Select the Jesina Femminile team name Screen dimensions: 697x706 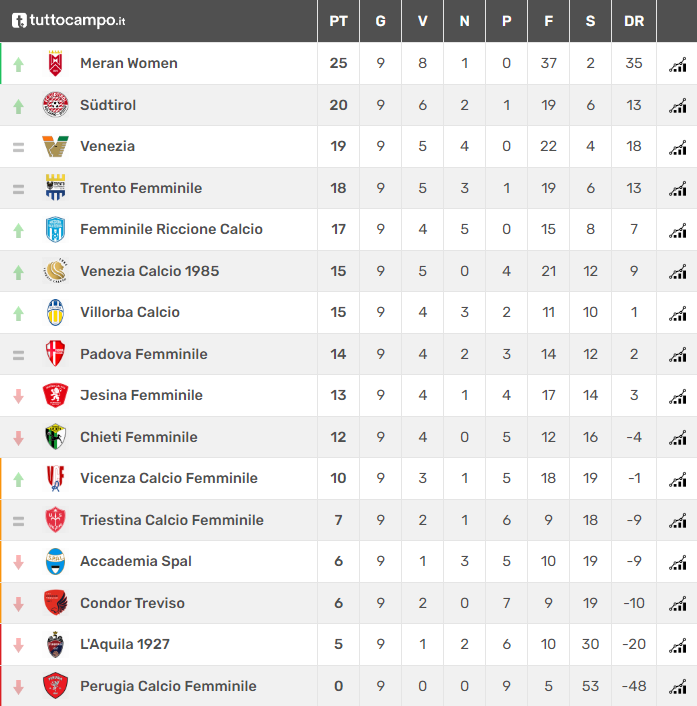point(141,395)
